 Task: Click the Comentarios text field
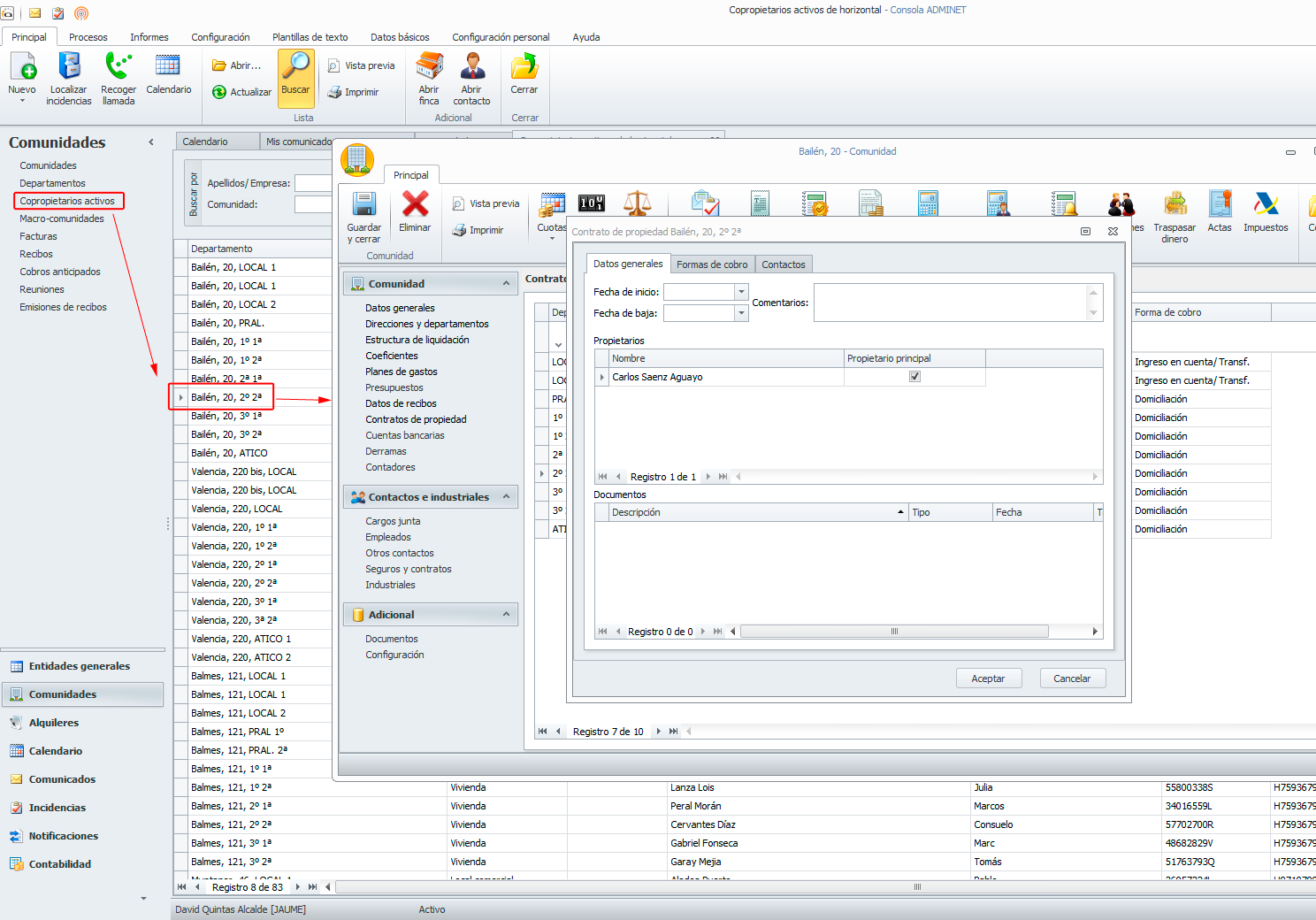(x=950, y=303)
